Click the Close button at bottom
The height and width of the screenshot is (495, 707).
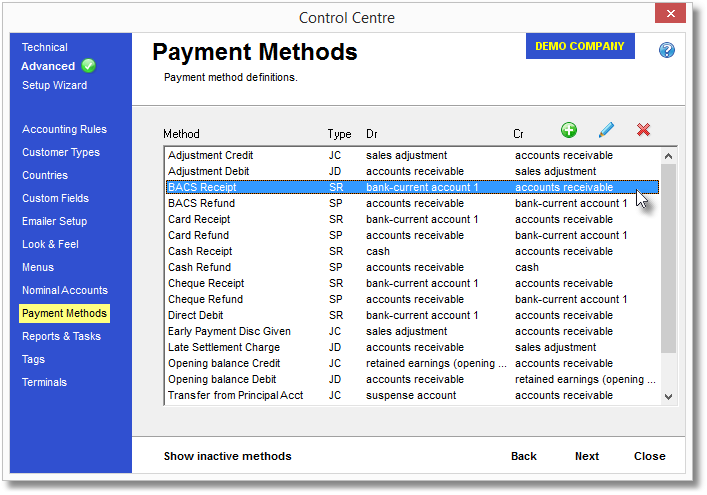point(649,456)
